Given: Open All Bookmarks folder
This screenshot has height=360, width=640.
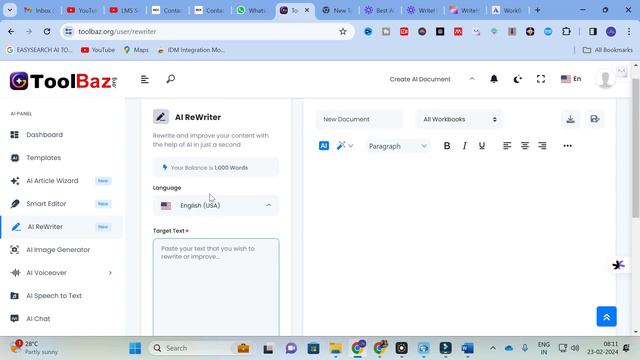Looking at the screenshot, I should (x=608, y=50).
